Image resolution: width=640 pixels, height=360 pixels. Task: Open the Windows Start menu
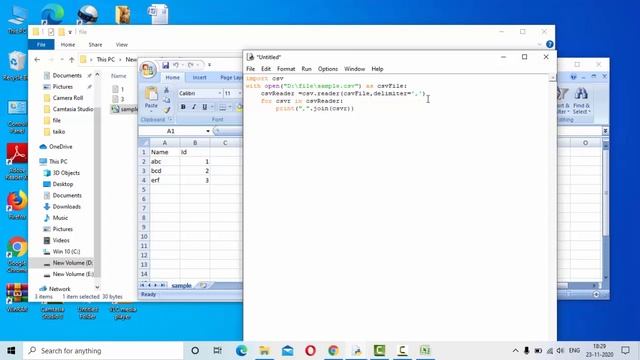[x=11, y=351]
